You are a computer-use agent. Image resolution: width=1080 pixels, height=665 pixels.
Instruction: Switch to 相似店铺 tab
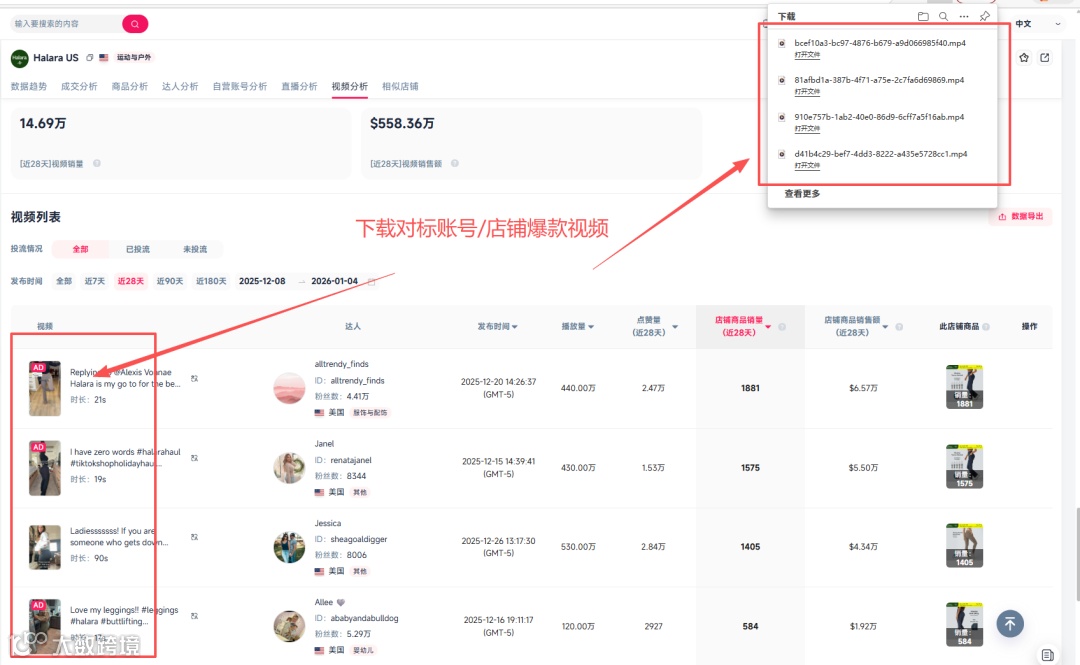(x=400, y=86)
